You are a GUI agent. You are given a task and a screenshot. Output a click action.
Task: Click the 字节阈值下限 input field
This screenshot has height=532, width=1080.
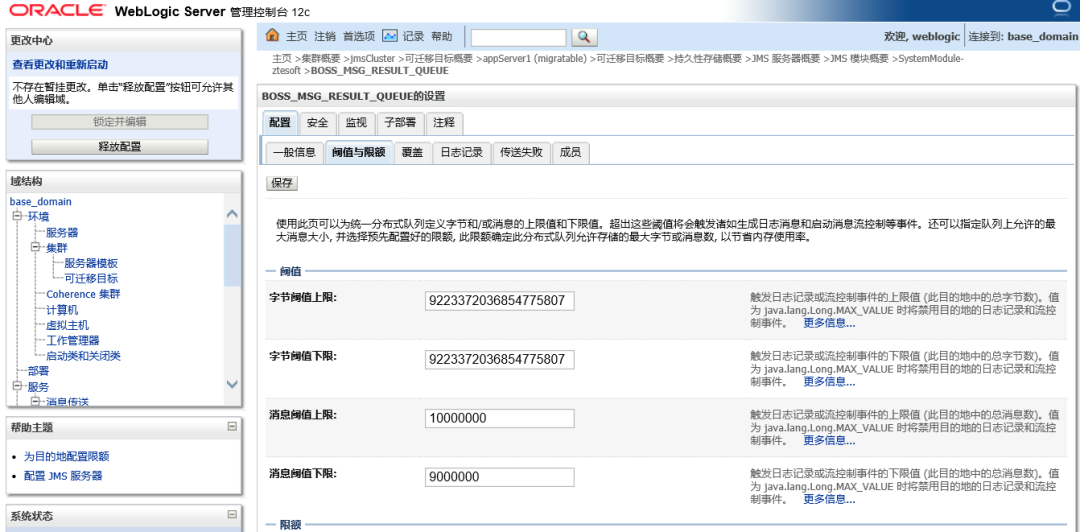coord(500,359)
